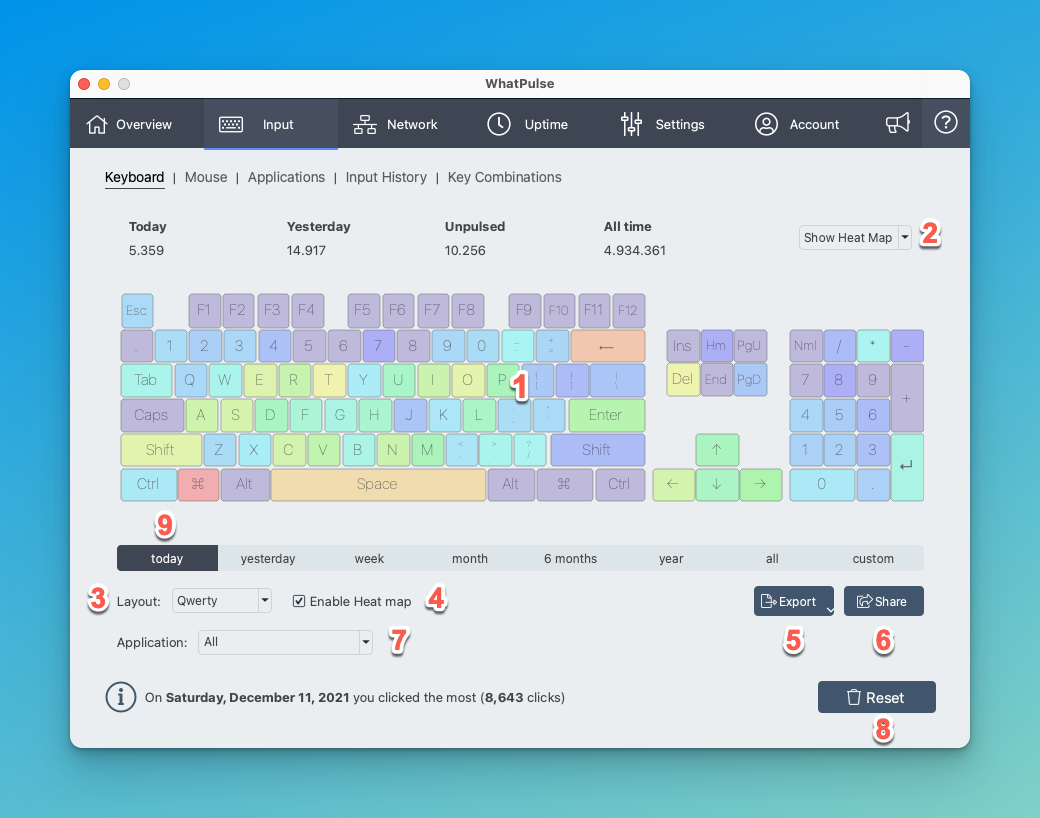
Task: Open the help question mark icon
Action: pos(945,123)
